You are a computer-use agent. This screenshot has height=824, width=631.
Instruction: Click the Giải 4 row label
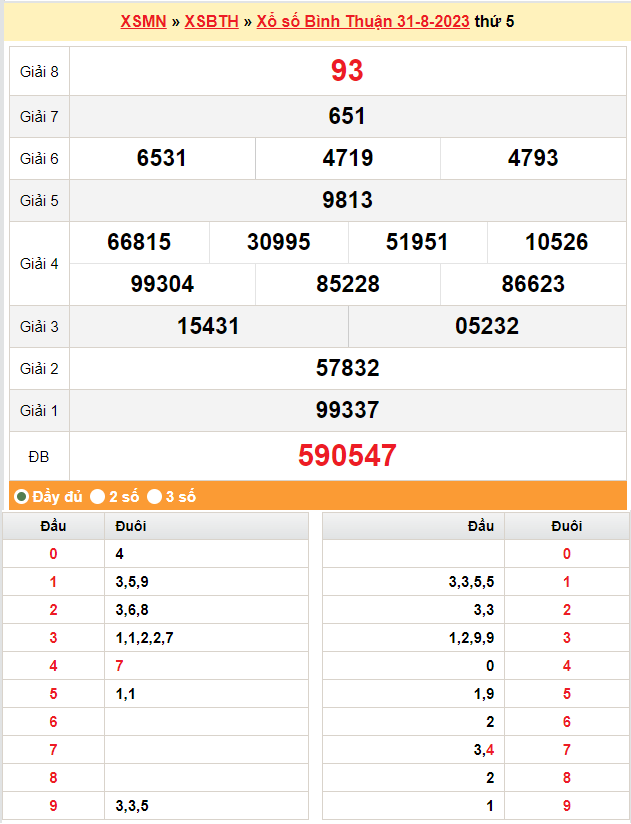(39, 264)
